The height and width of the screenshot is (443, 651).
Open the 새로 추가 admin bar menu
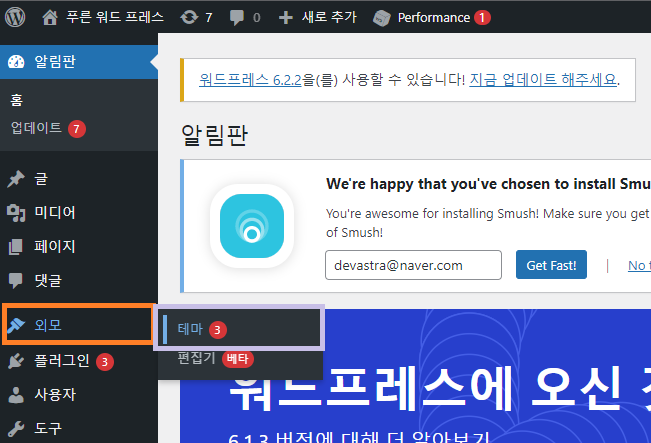329,17
